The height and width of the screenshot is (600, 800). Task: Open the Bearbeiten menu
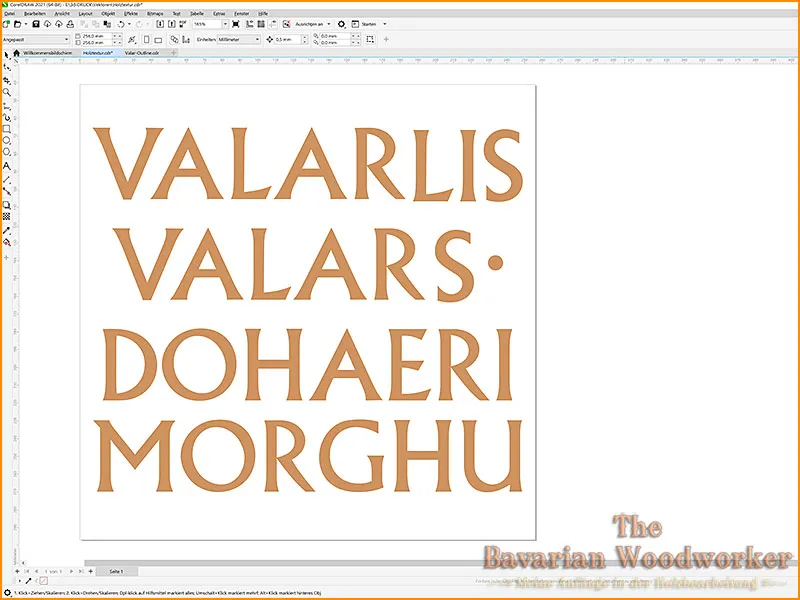click(x=35, y=14)
